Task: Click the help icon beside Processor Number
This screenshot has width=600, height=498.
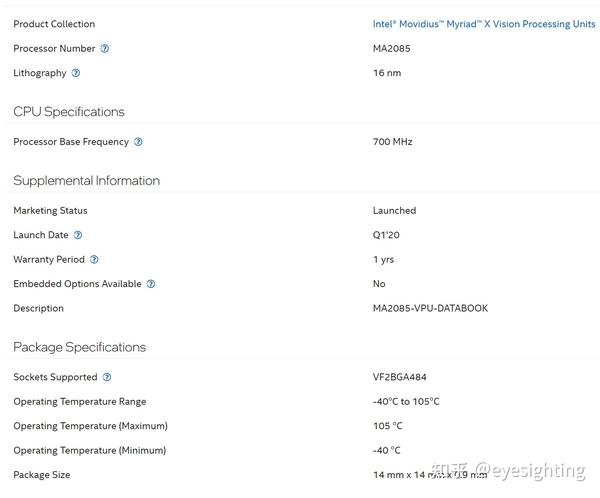Action: (105, 48)
